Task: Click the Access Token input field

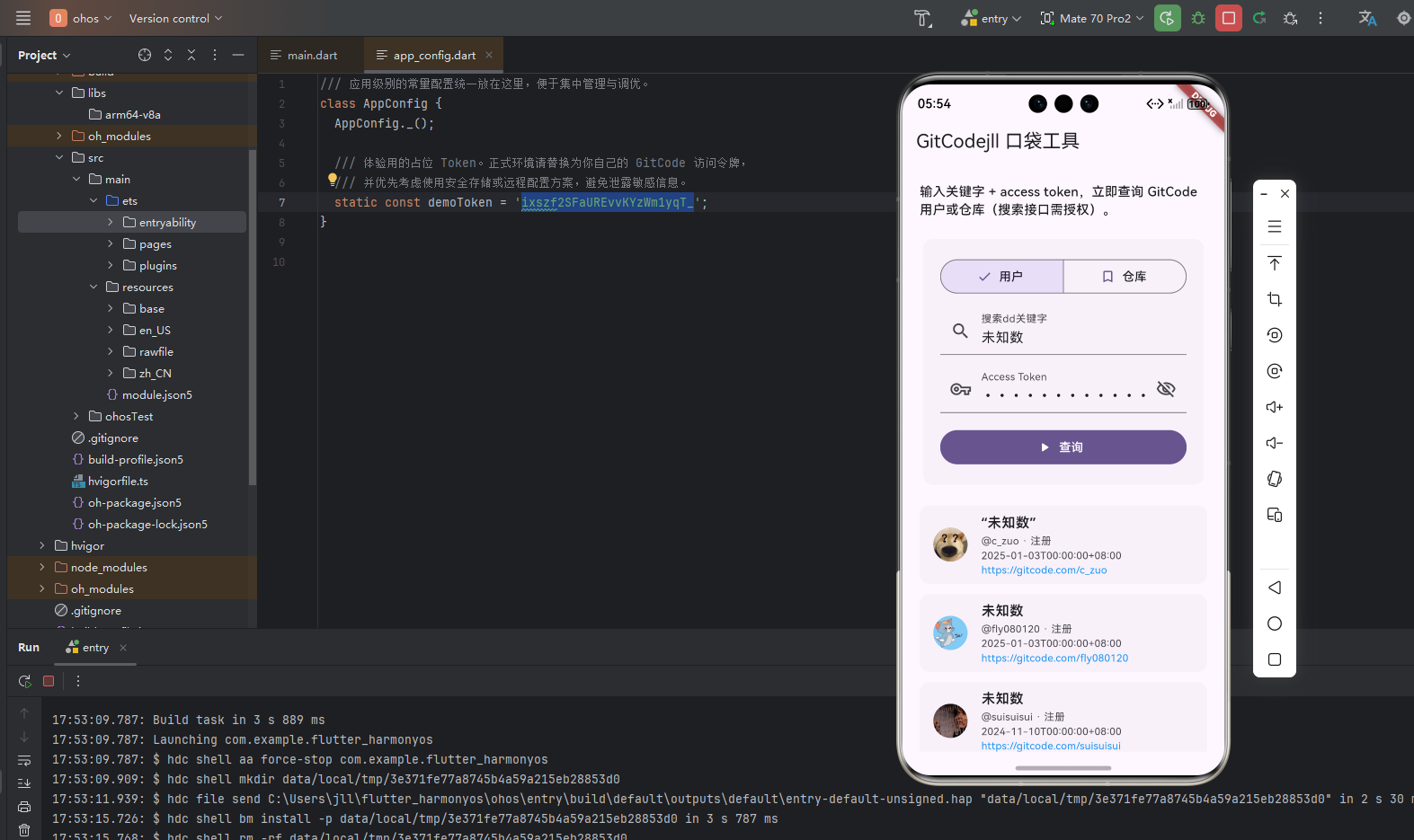Action: (1063, 388)
